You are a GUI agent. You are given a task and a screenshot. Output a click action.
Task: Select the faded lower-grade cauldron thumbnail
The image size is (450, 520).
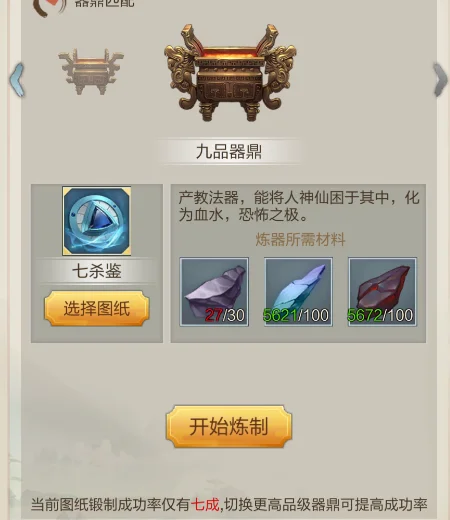(91, 71)
